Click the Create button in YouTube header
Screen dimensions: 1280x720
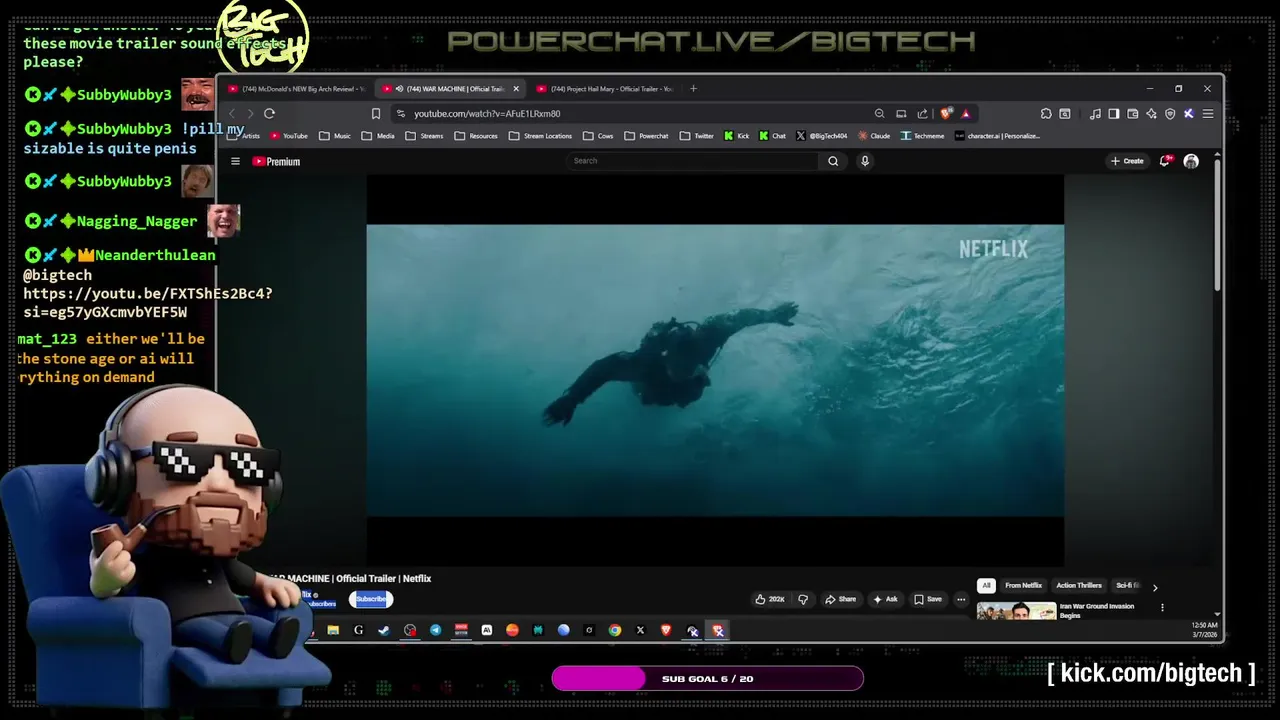(x=1127, y=161)
